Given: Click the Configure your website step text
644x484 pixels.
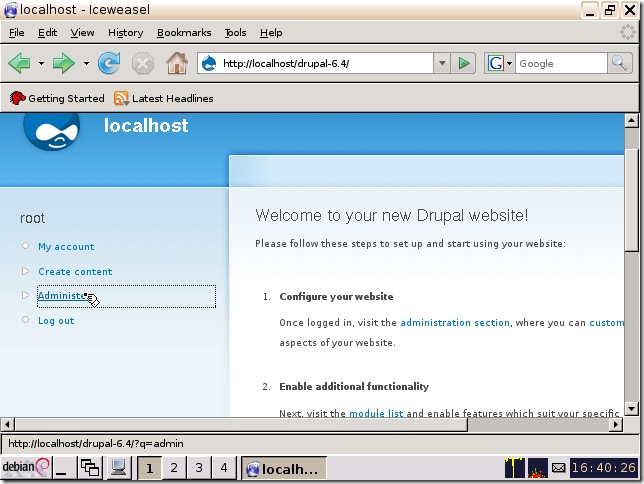Looking at the screenshot, I should click(x=336, y=297).
